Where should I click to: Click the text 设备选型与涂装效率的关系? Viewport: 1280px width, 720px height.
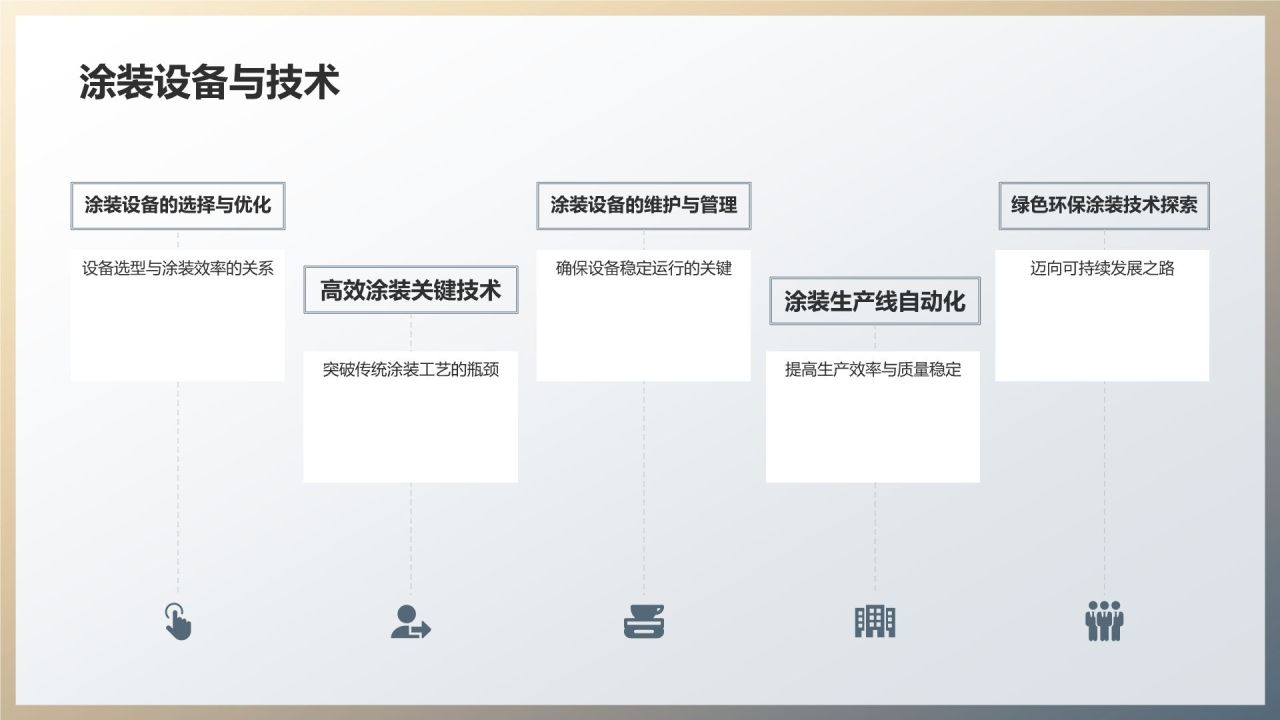[178, 268]
